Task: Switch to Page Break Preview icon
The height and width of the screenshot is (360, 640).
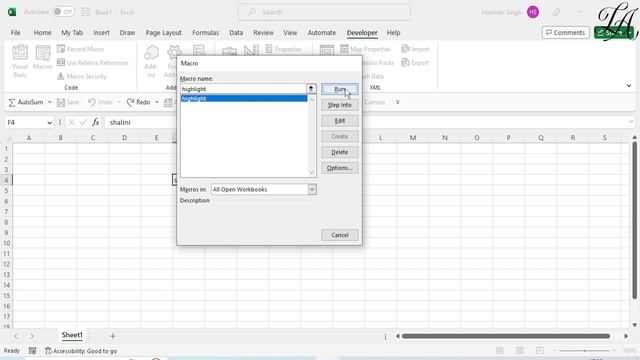Action: click(x=540, y=350)
